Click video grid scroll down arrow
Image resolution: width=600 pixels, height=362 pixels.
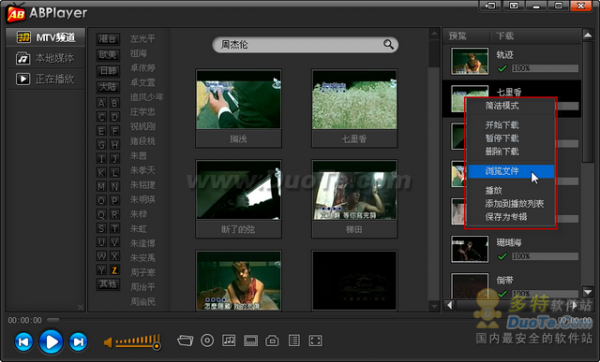[x=434, y=306]
